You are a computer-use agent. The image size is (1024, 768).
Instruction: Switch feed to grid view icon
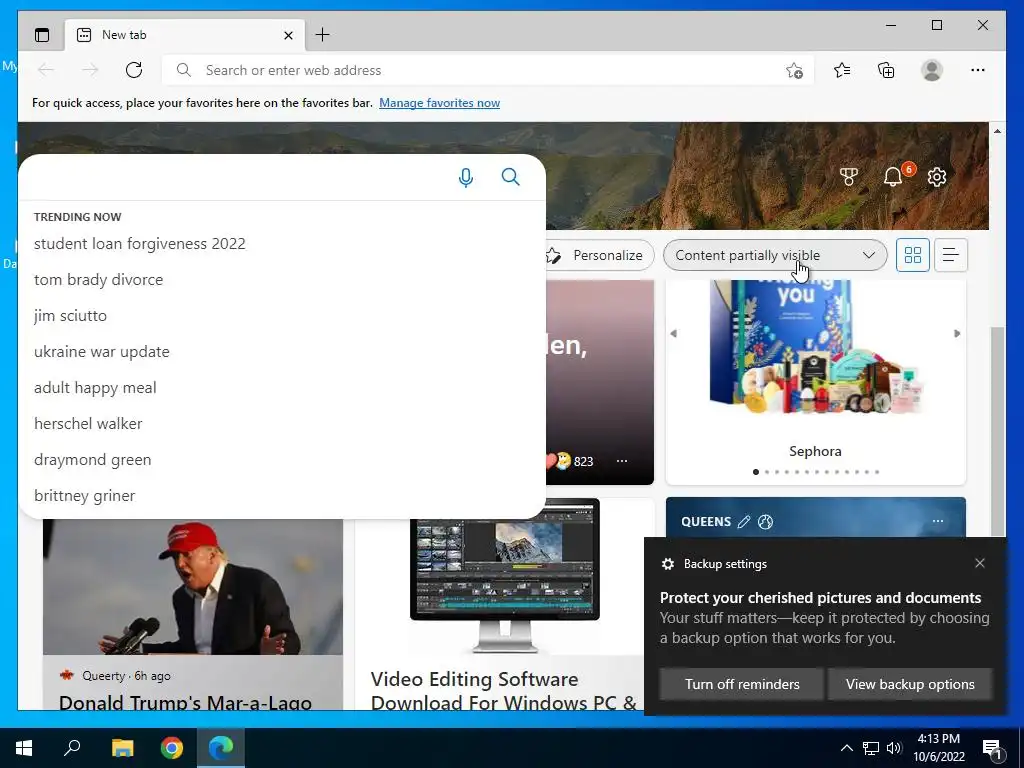click(x=912, y=255)
